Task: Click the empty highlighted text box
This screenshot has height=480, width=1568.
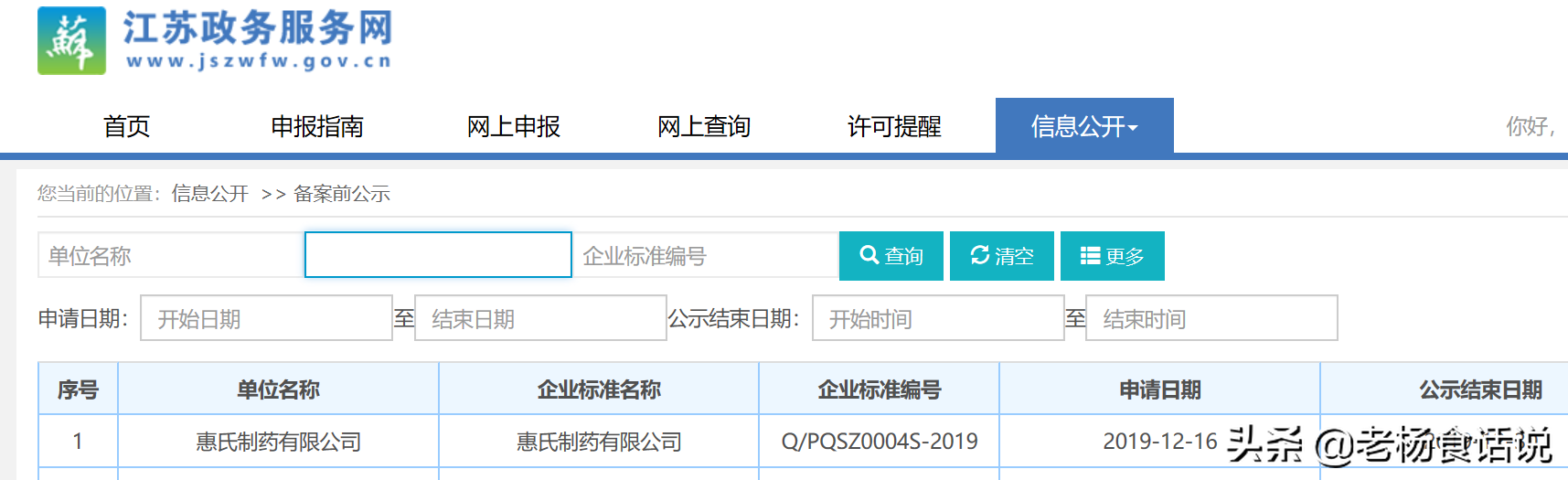Action: coord(438,255)
